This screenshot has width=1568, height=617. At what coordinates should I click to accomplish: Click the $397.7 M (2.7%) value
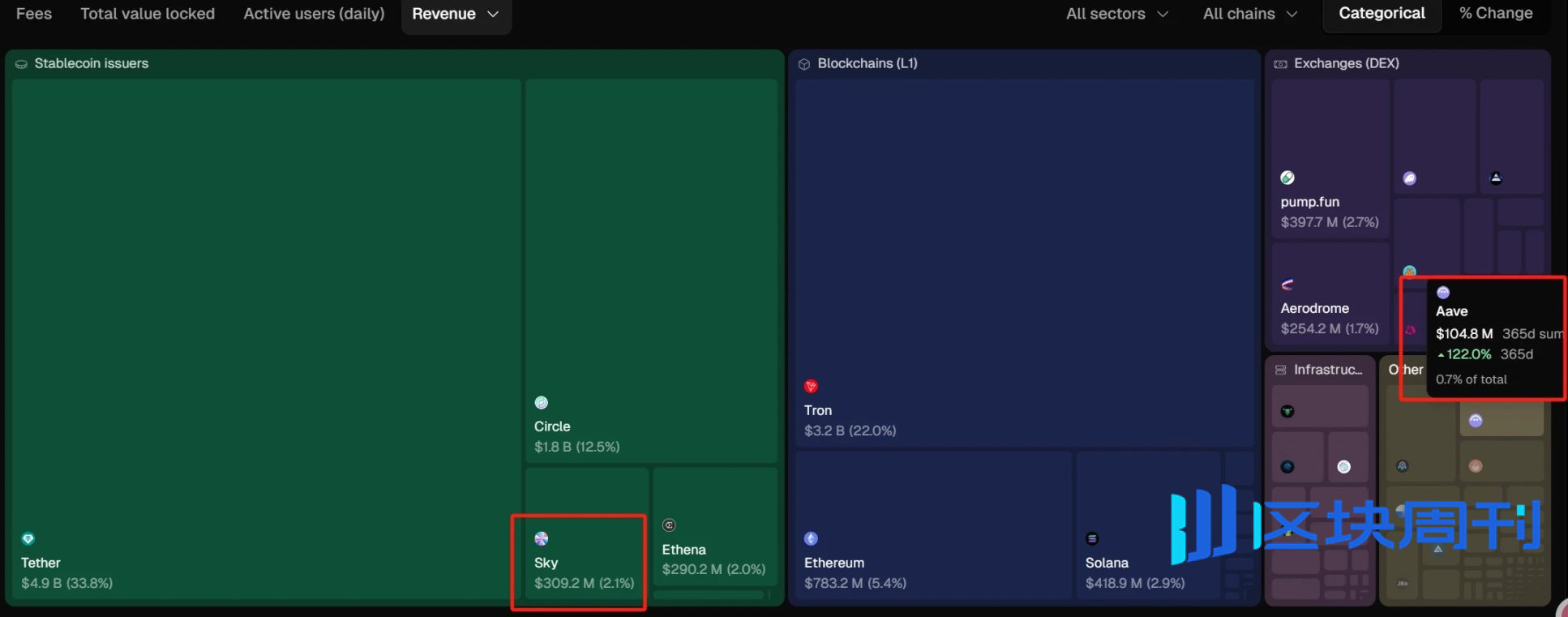(1330, 222)
